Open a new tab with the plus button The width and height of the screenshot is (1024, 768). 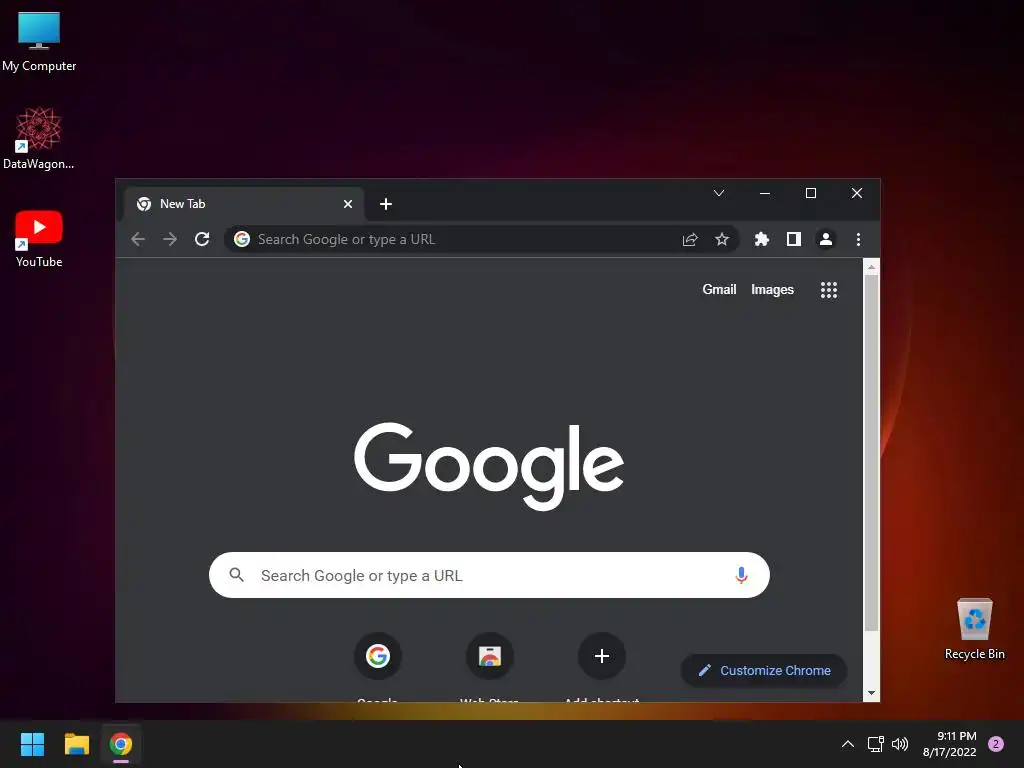(x=386, y=204)
